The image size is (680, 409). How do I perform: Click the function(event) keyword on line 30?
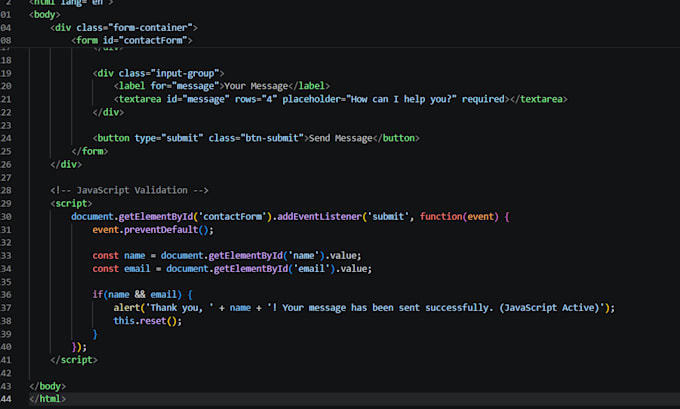click(x=459, y=216)
